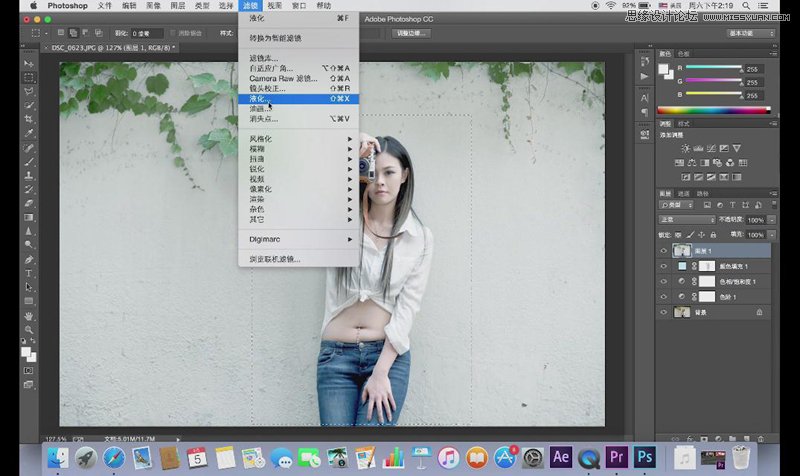Toggle the layer filter switch in Layers panel
Screen dimensions: 800x476
(x=773, y=205)
